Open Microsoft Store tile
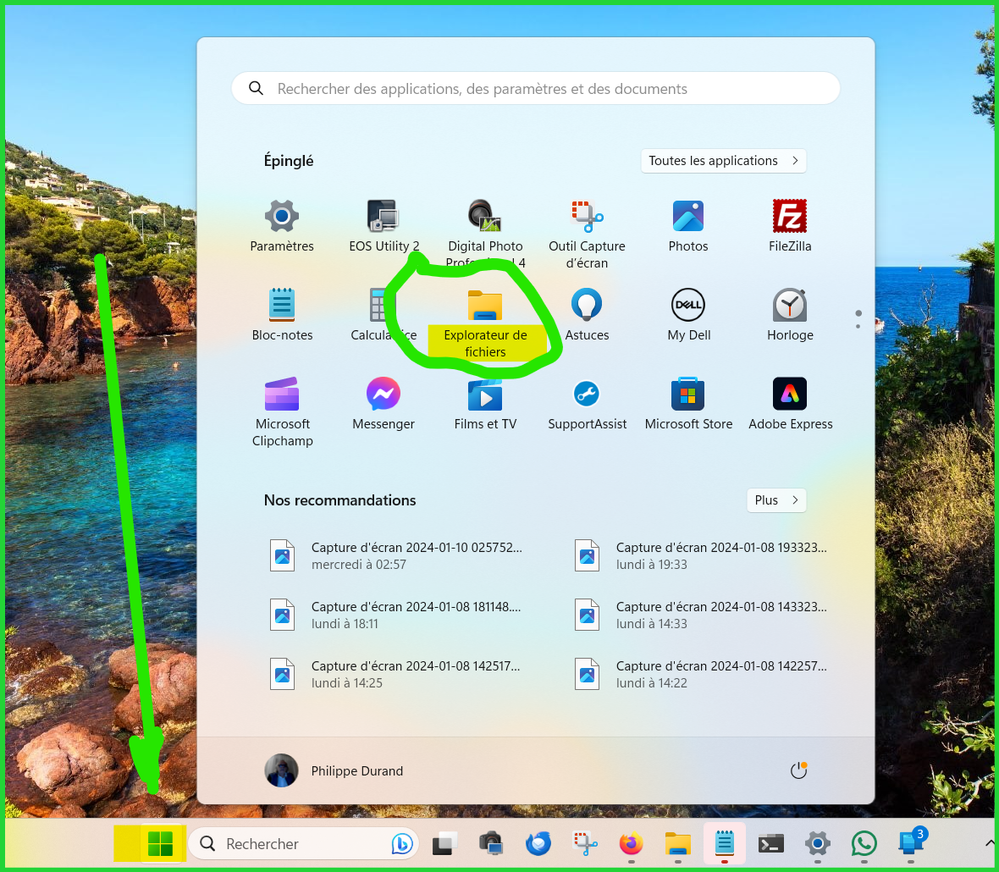This screenshot has width=999, height=872. tap(688, 404)
